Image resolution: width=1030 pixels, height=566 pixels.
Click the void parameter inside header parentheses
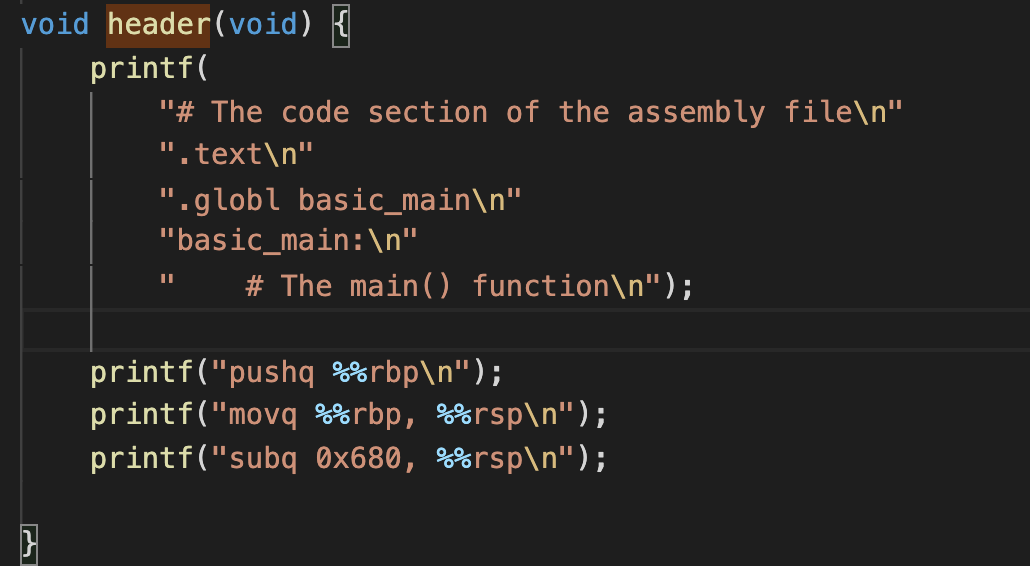point(263,24)
